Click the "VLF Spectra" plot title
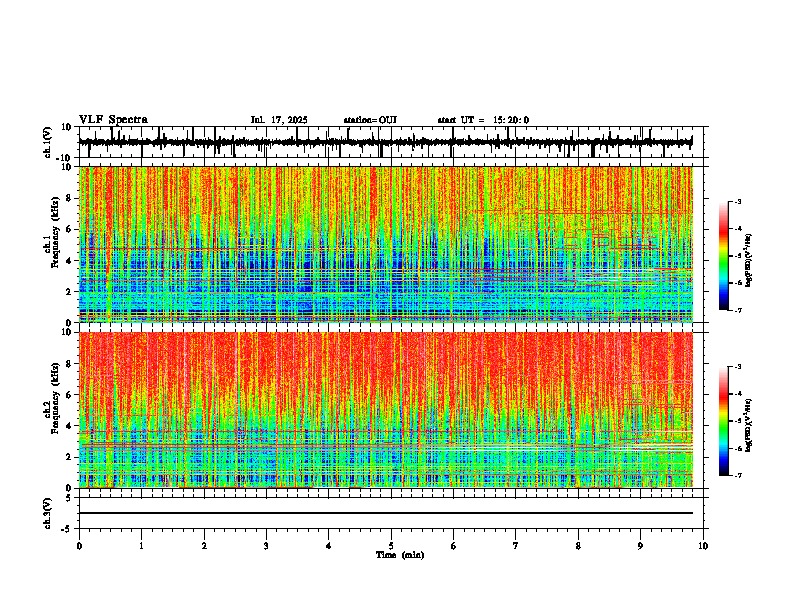The width and height of the screenshot is (792, 612). click(113, 120)
